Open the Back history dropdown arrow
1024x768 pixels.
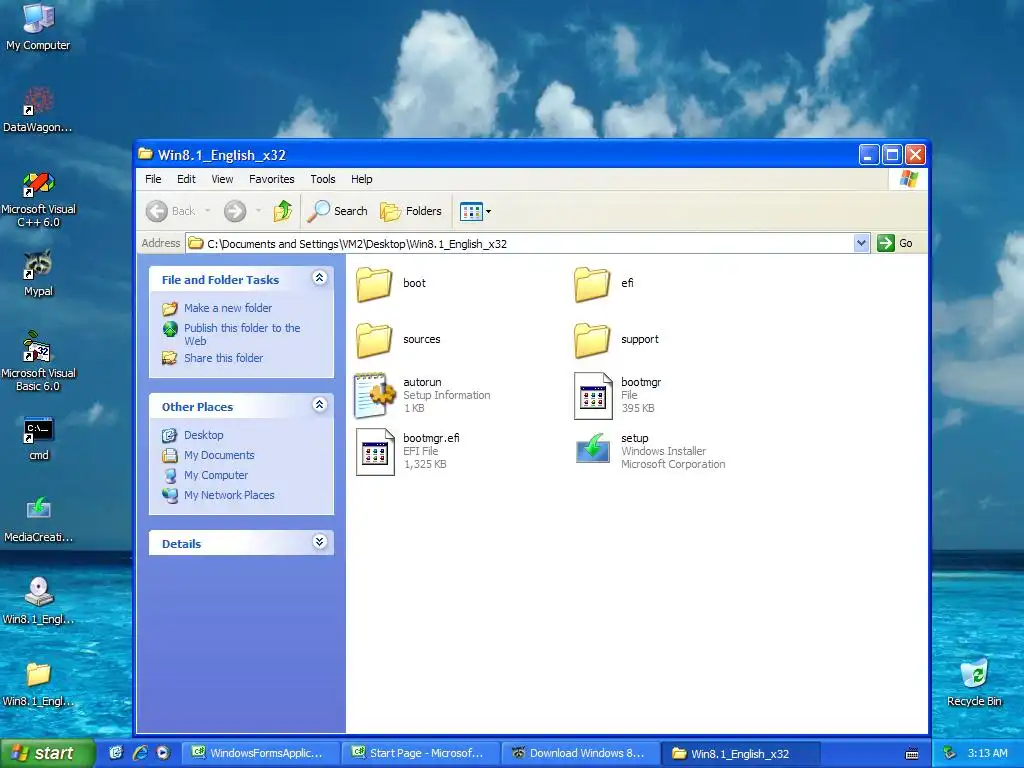point(208,211)
